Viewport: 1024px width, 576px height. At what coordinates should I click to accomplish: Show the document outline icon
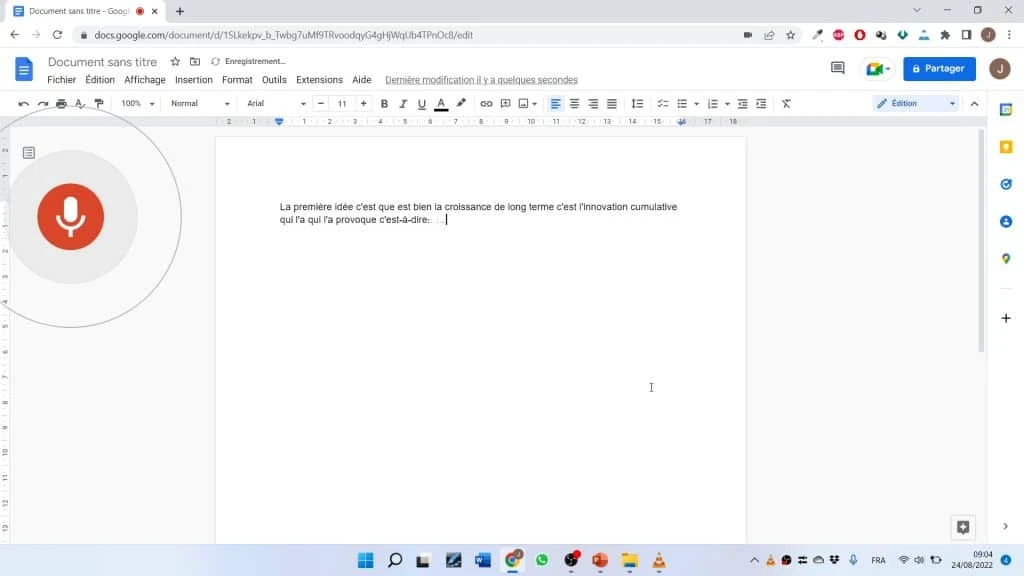[x=29, y=153]
